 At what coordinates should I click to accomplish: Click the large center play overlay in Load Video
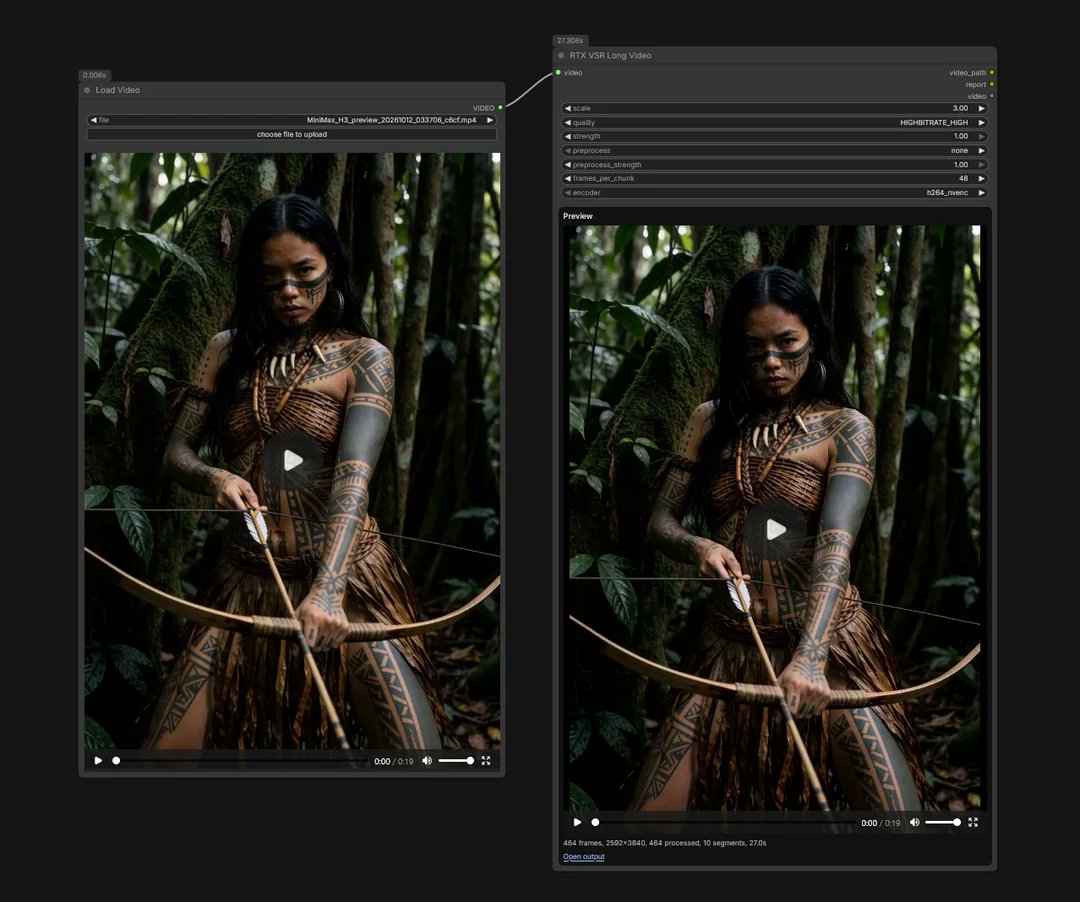click(x=293, y=461)
